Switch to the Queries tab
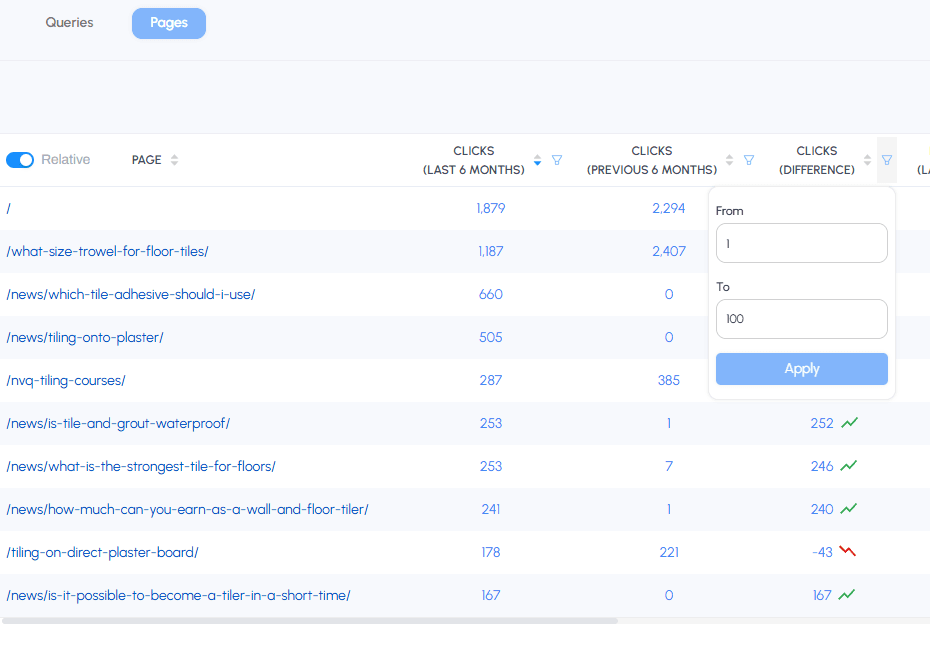Viewport: 930px width, 647px height. (x=68, y=22)
